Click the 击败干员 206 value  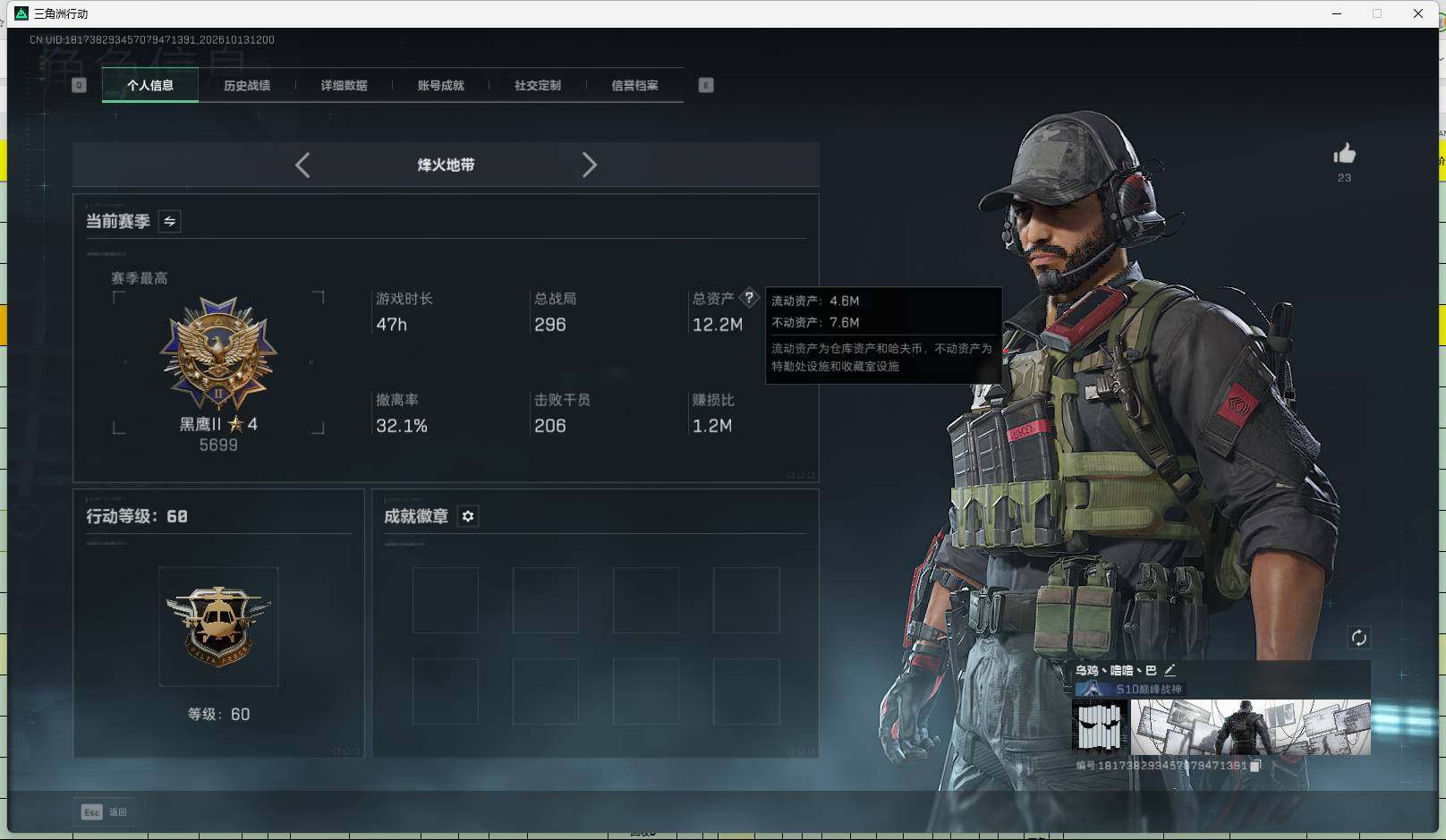coord(549,426)
